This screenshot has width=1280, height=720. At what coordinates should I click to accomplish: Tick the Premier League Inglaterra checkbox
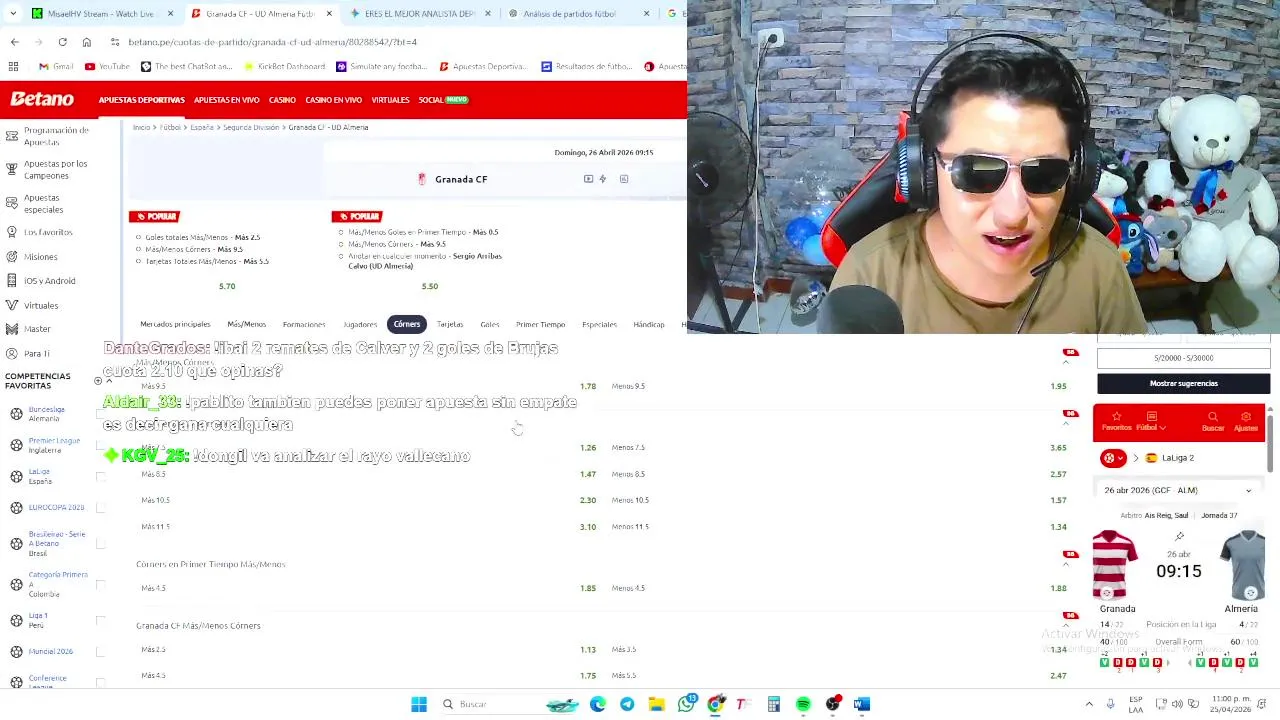(100, 445)
